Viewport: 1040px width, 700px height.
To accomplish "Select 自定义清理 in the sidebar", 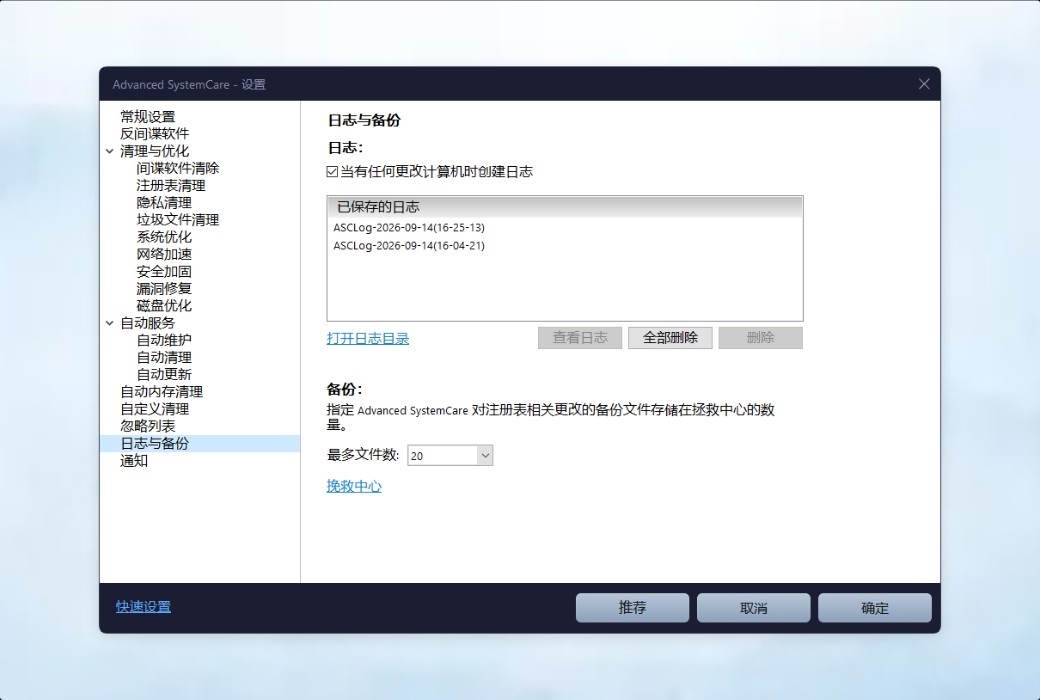I will (155, 409).
